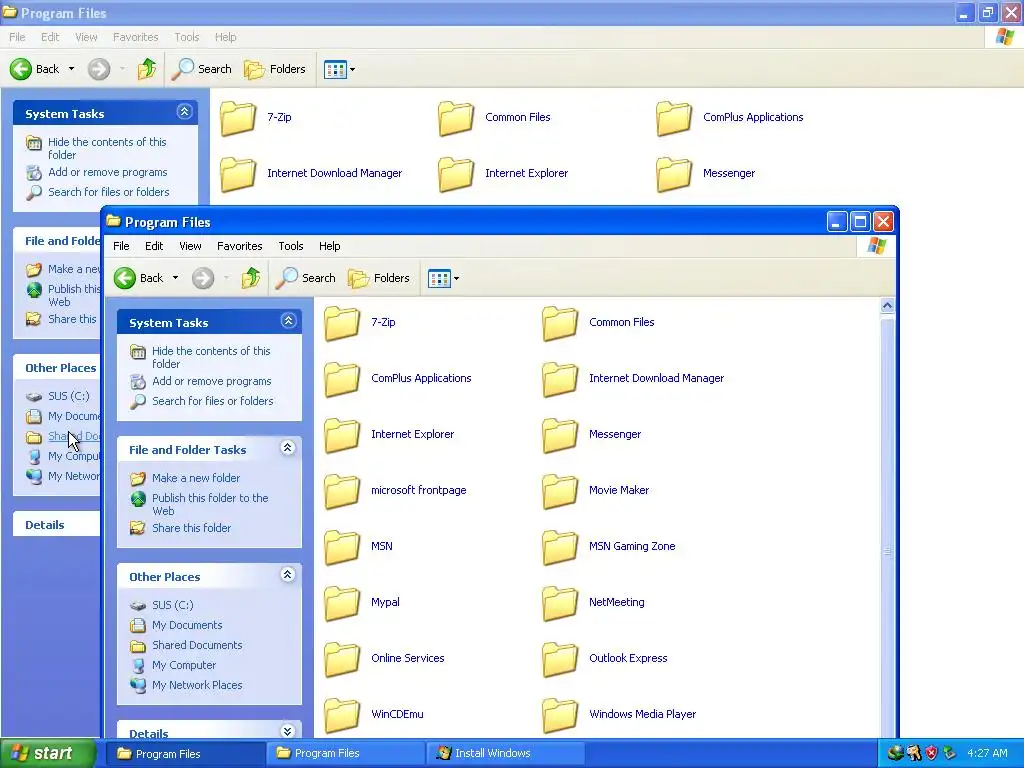Open Back history dropdown arrow in front window

[x=175, y=278]
